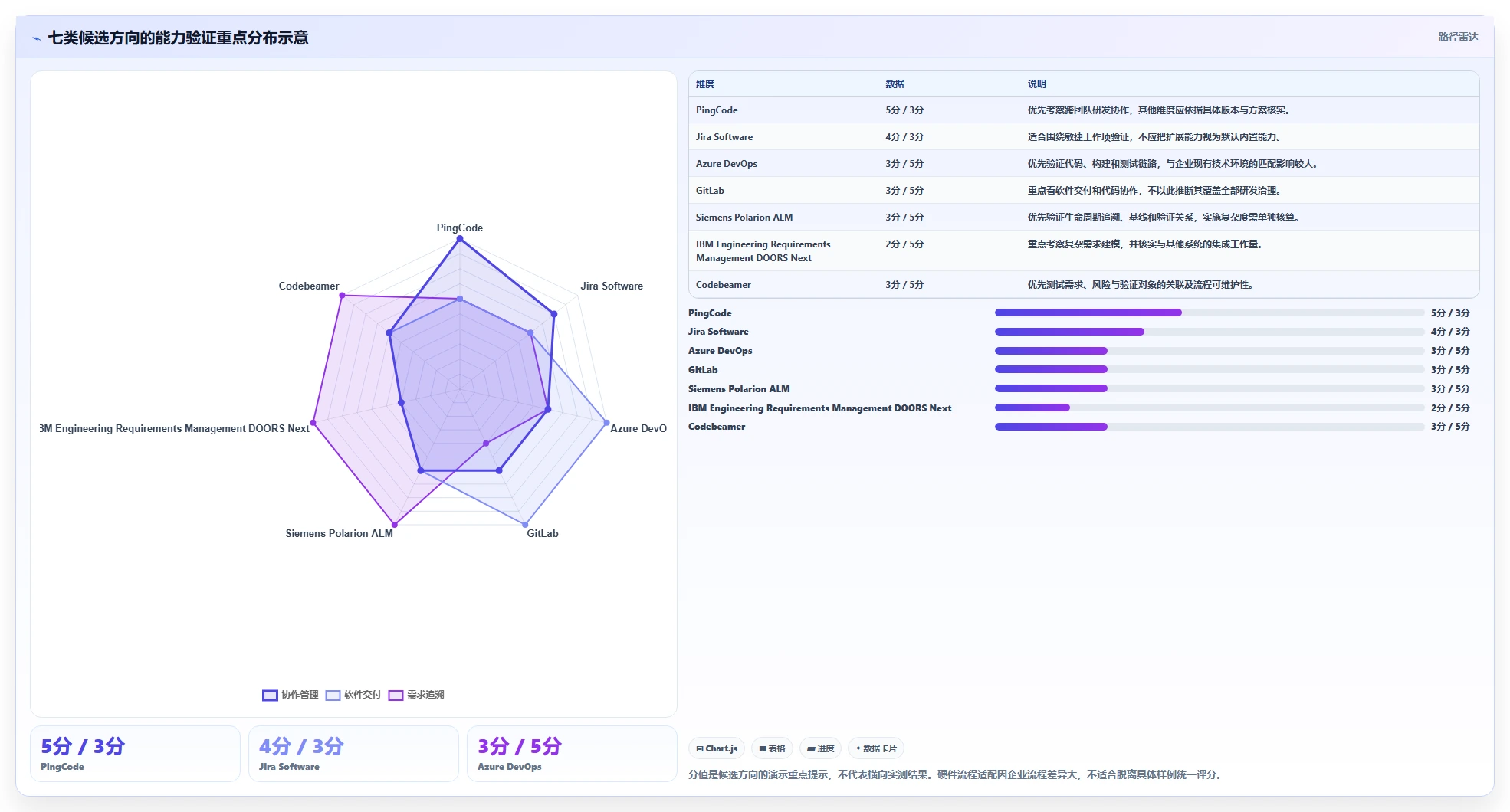Click the IBM DOORS Next progress bar
Image resolution: width=1510 pixels, height=812 pixels.
coord(1209,408)
